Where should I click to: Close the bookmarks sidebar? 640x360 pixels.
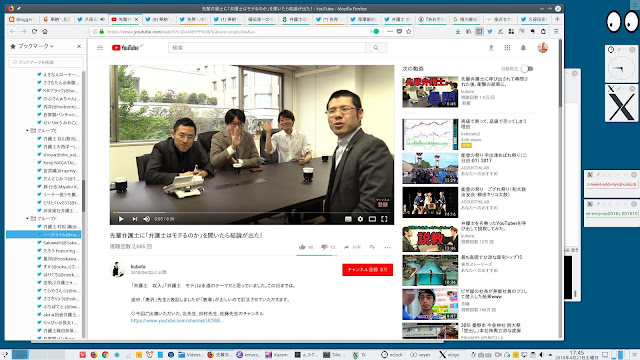click(79, 47)
